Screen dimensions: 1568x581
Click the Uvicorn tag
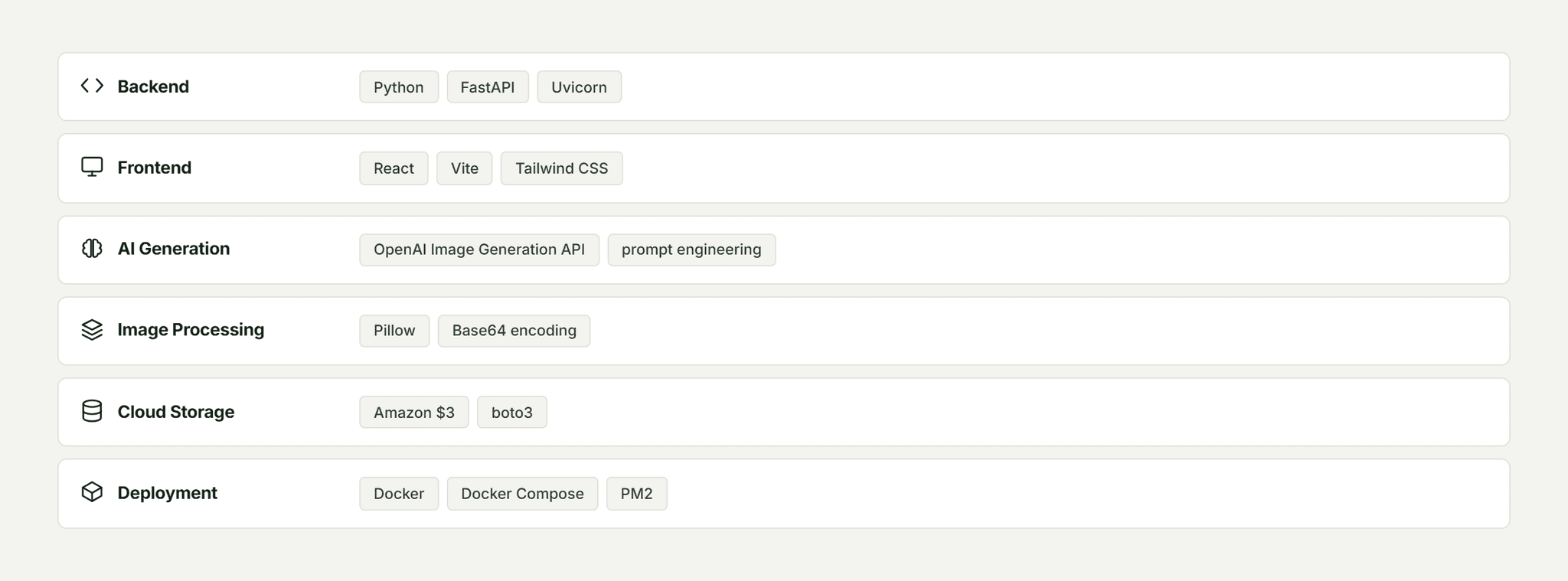click(579, 87)
